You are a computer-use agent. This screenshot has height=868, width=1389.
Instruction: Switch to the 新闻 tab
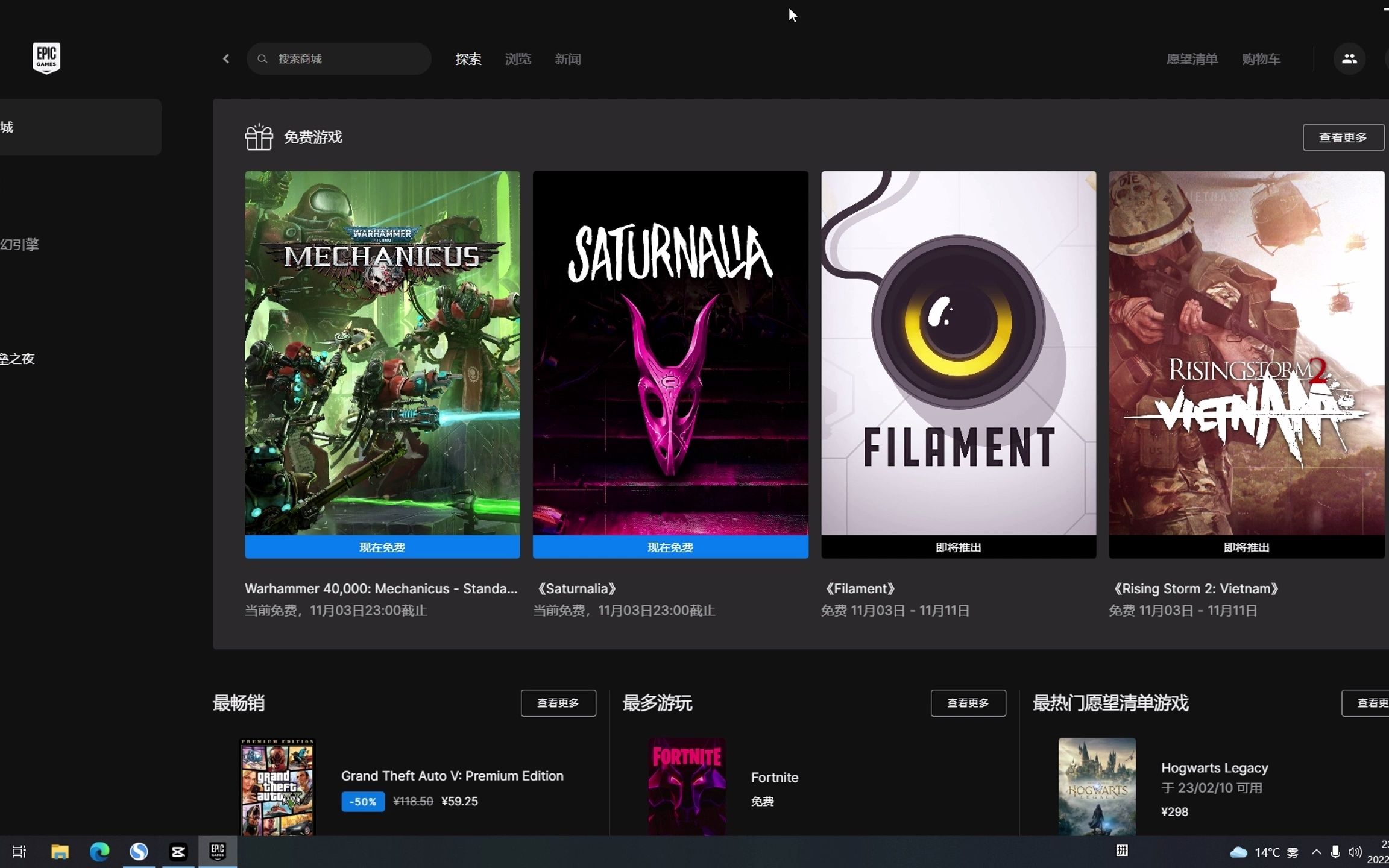(x=568, y=59)
